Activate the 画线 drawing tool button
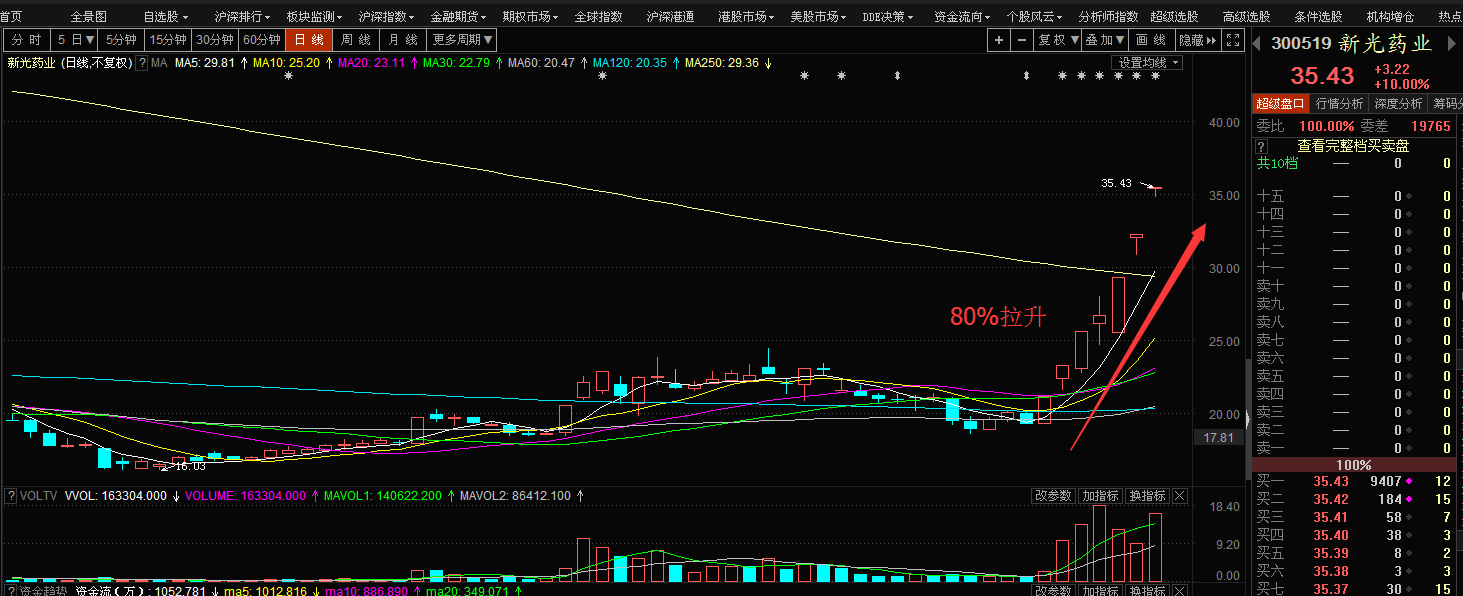The height and width of the screenshot is (596, 1463). point(1152,40)
